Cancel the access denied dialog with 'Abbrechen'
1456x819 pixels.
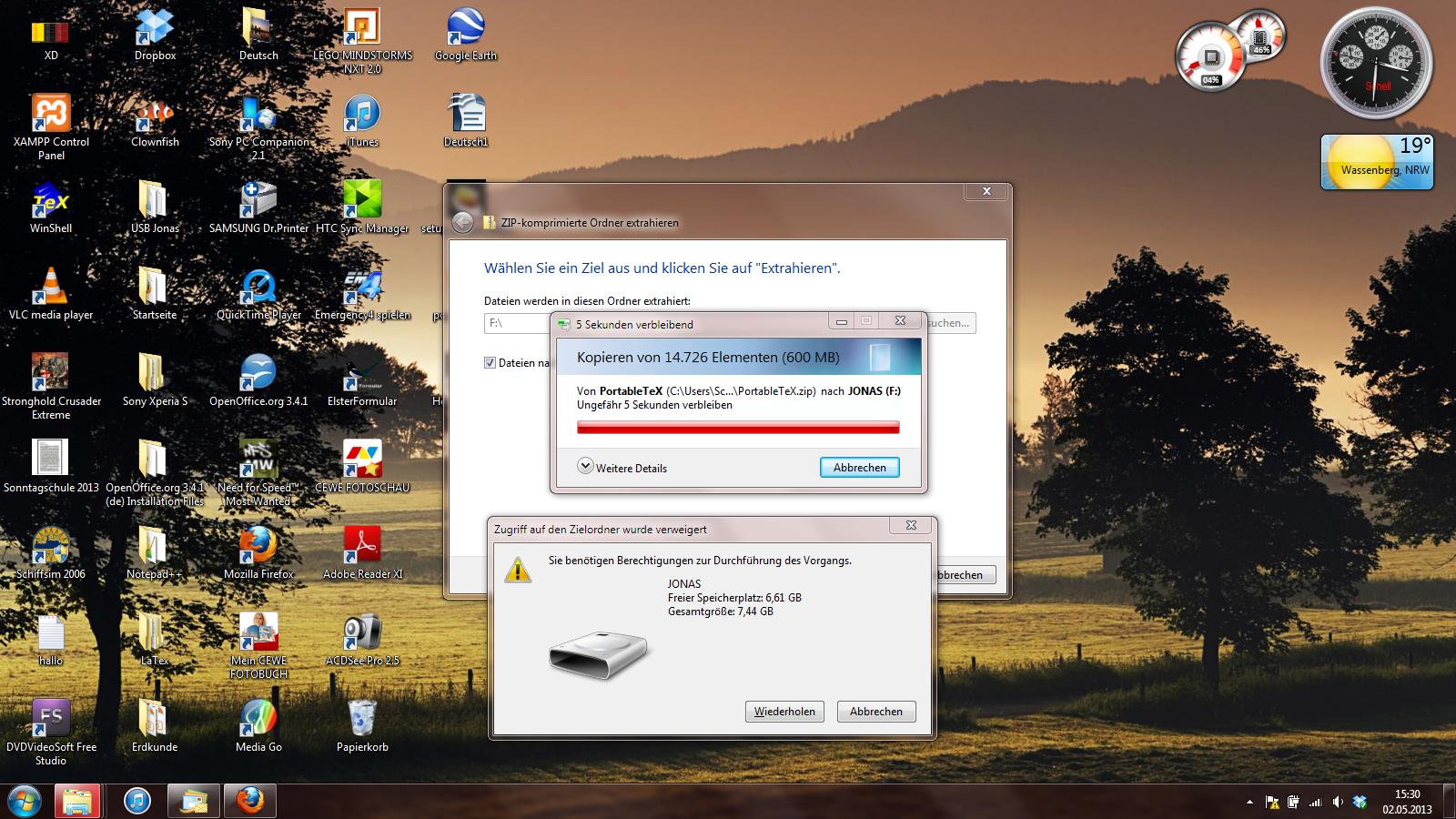pyautogui.click(x=875, y=712)
